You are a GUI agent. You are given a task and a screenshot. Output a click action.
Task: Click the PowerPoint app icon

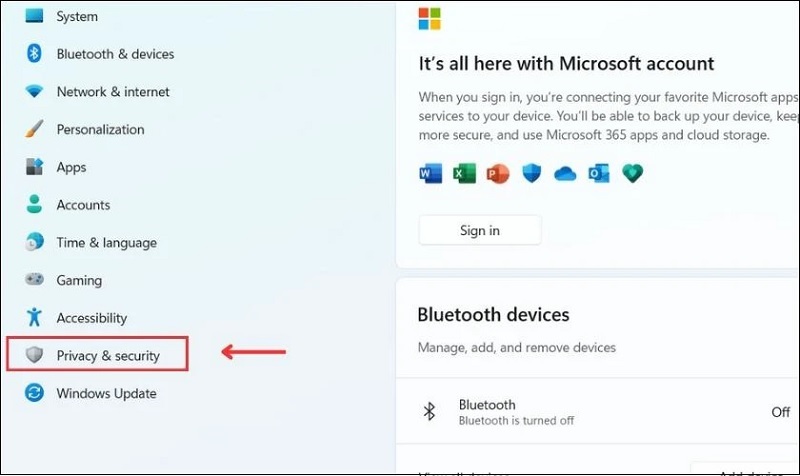tap(497, 173)
